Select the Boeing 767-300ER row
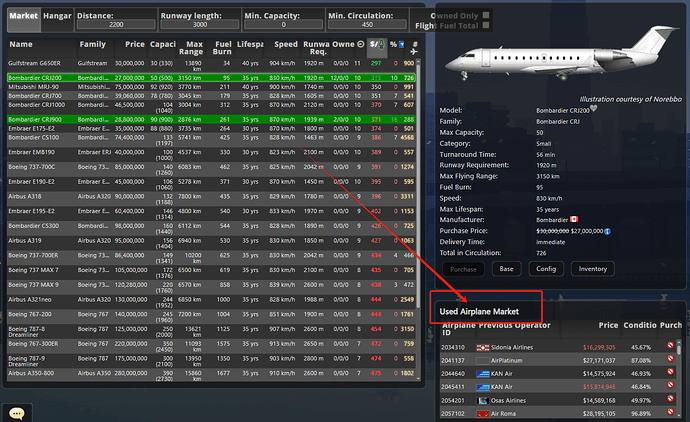Viewport: 690px width, 422px height. tap(211, 346)
